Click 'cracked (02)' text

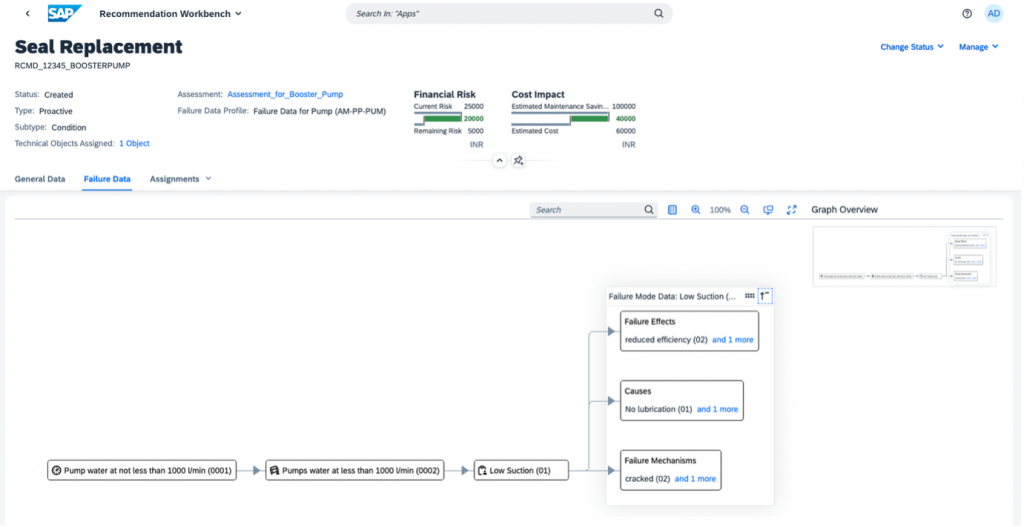(647, 479)
